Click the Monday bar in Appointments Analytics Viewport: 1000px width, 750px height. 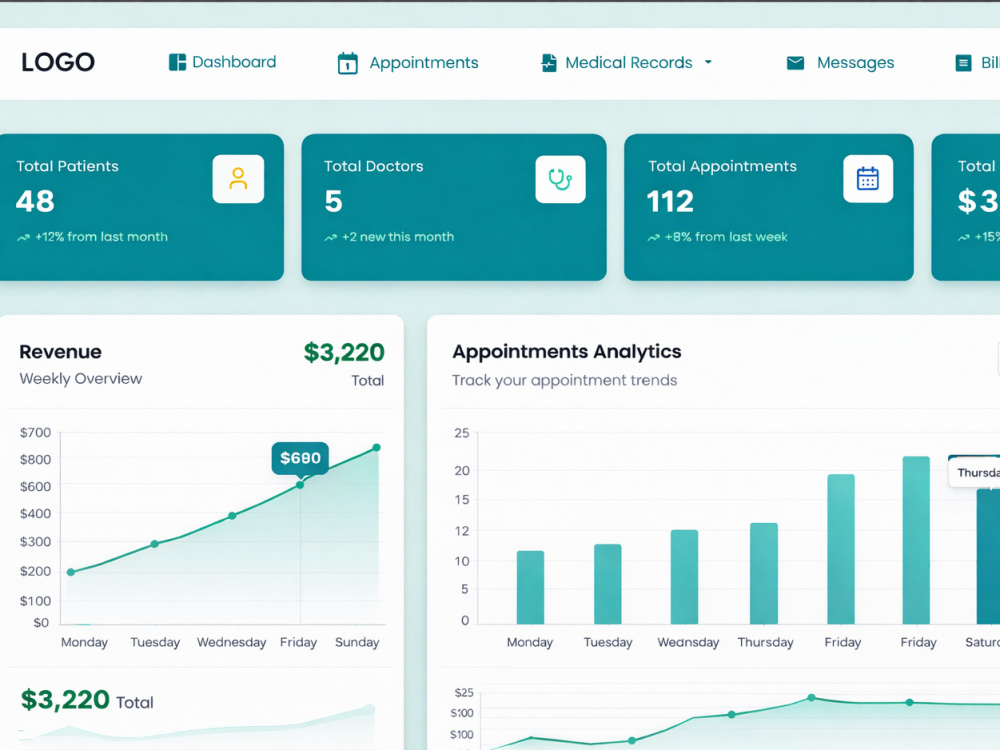coord(531,587)
